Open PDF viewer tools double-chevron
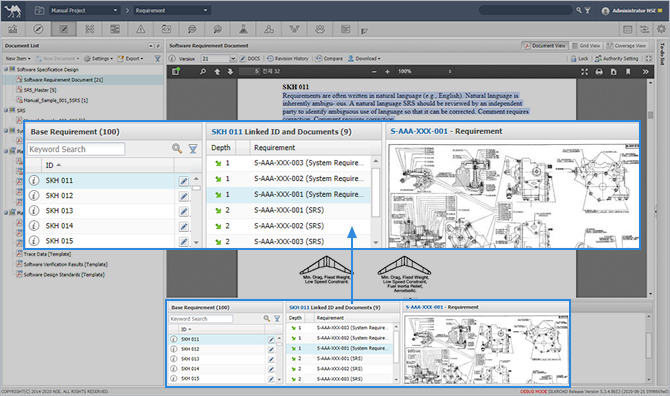The height and width of the screenshot is (396, 670). 645,72
